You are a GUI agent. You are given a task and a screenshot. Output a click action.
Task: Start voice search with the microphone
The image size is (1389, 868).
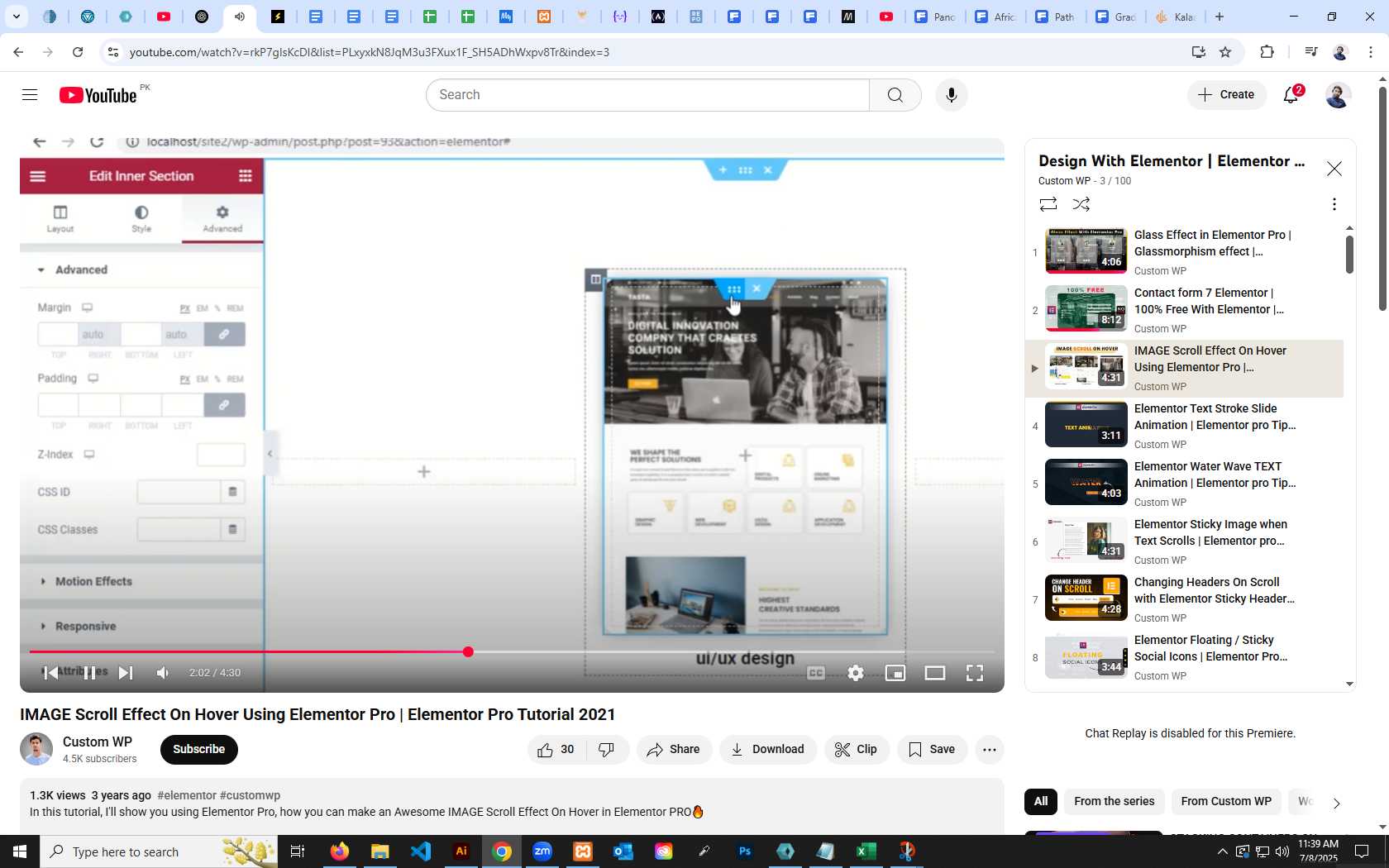[x=952, y=95]
